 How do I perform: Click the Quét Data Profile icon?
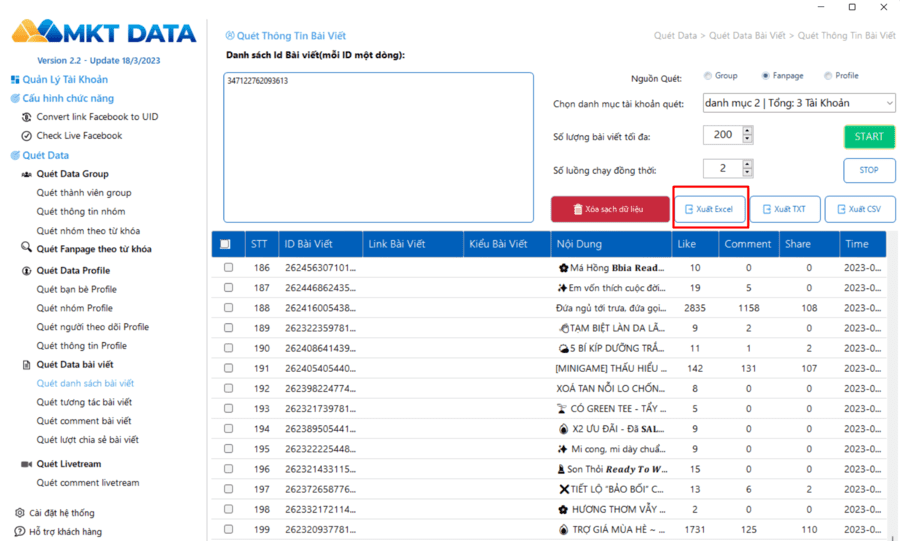26,271
